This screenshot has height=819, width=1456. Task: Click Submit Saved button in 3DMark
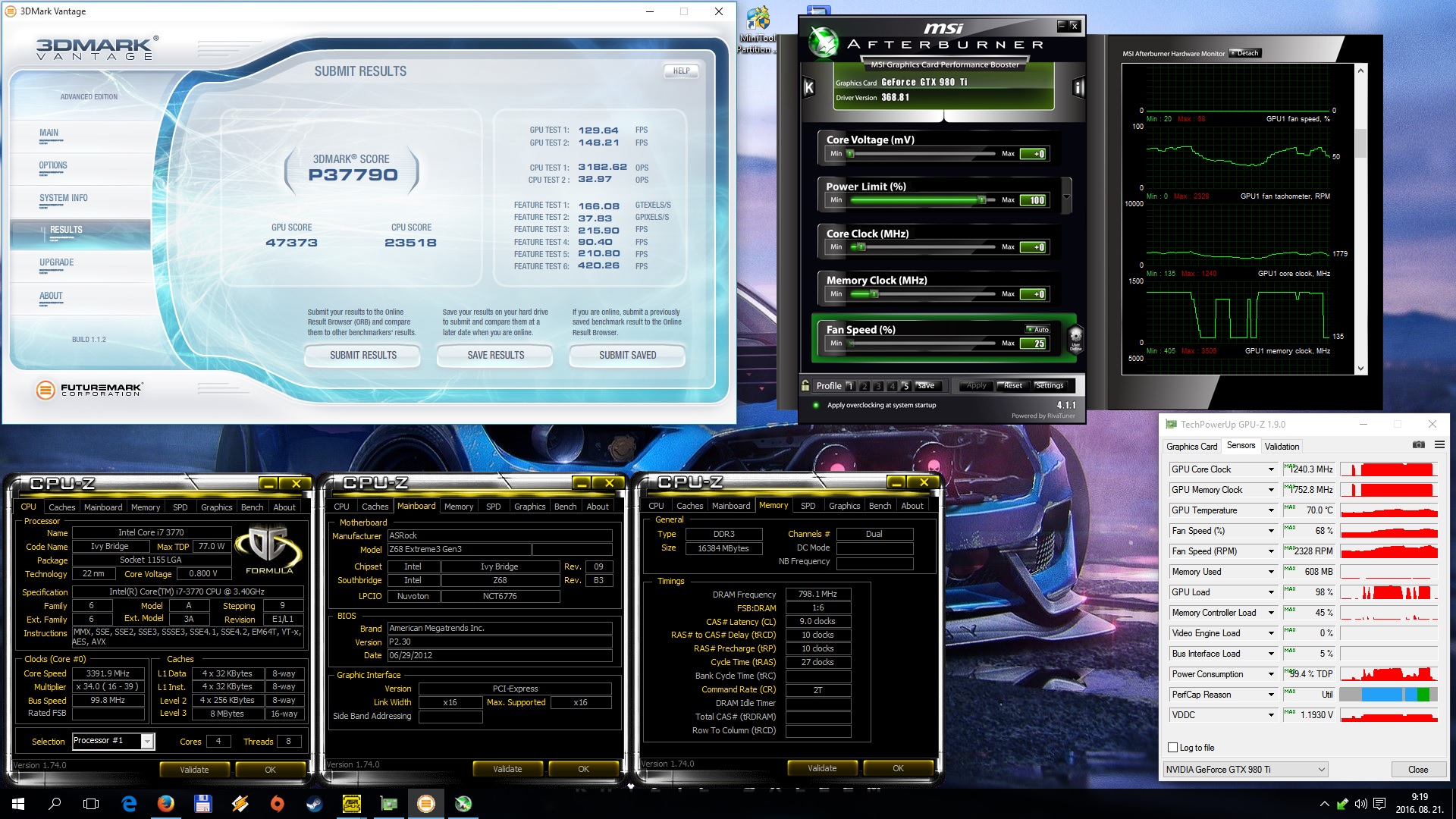pos(627,355)
